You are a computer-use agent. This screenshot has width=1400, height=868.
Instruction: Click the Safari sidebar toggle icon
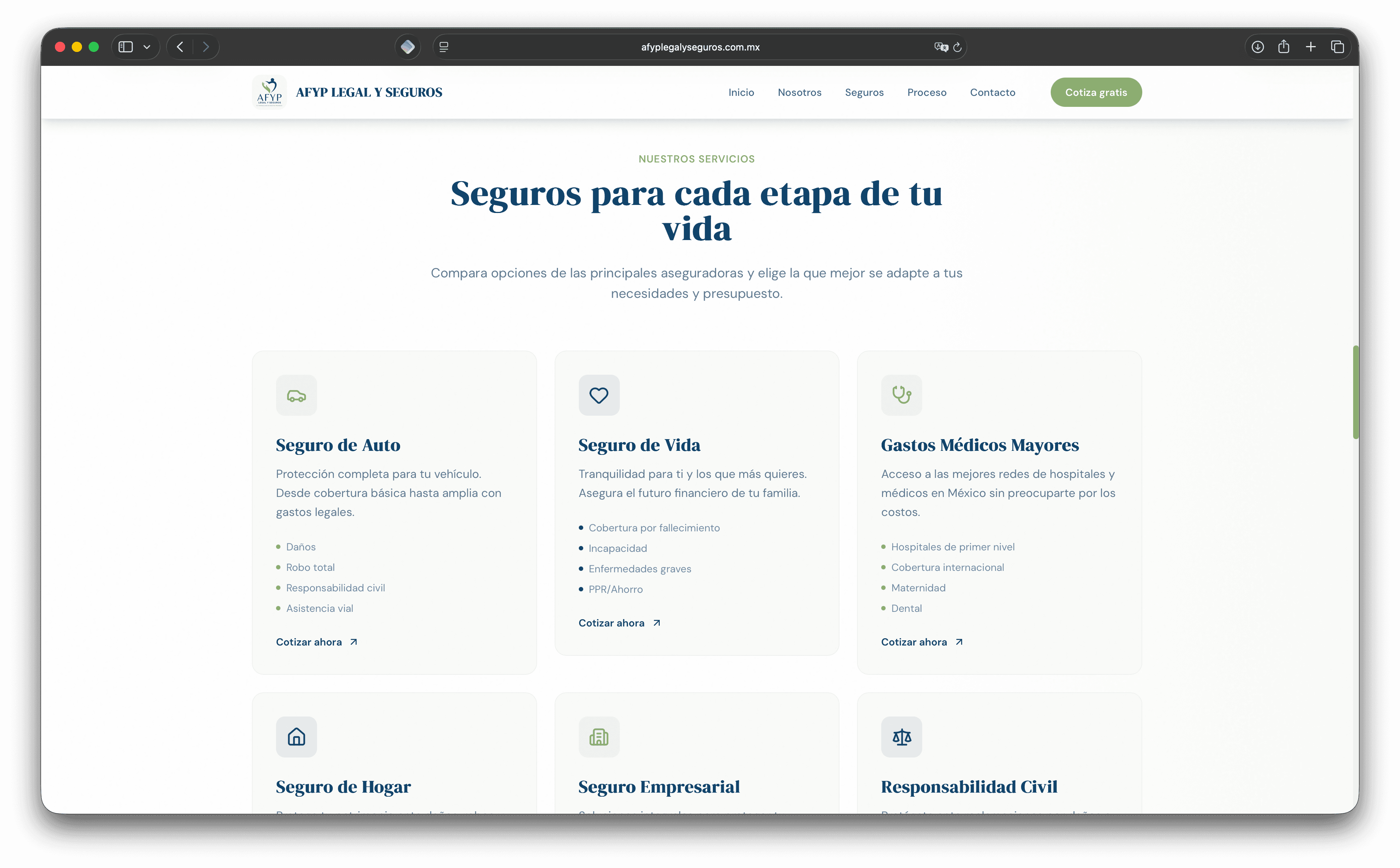(126, 47)
